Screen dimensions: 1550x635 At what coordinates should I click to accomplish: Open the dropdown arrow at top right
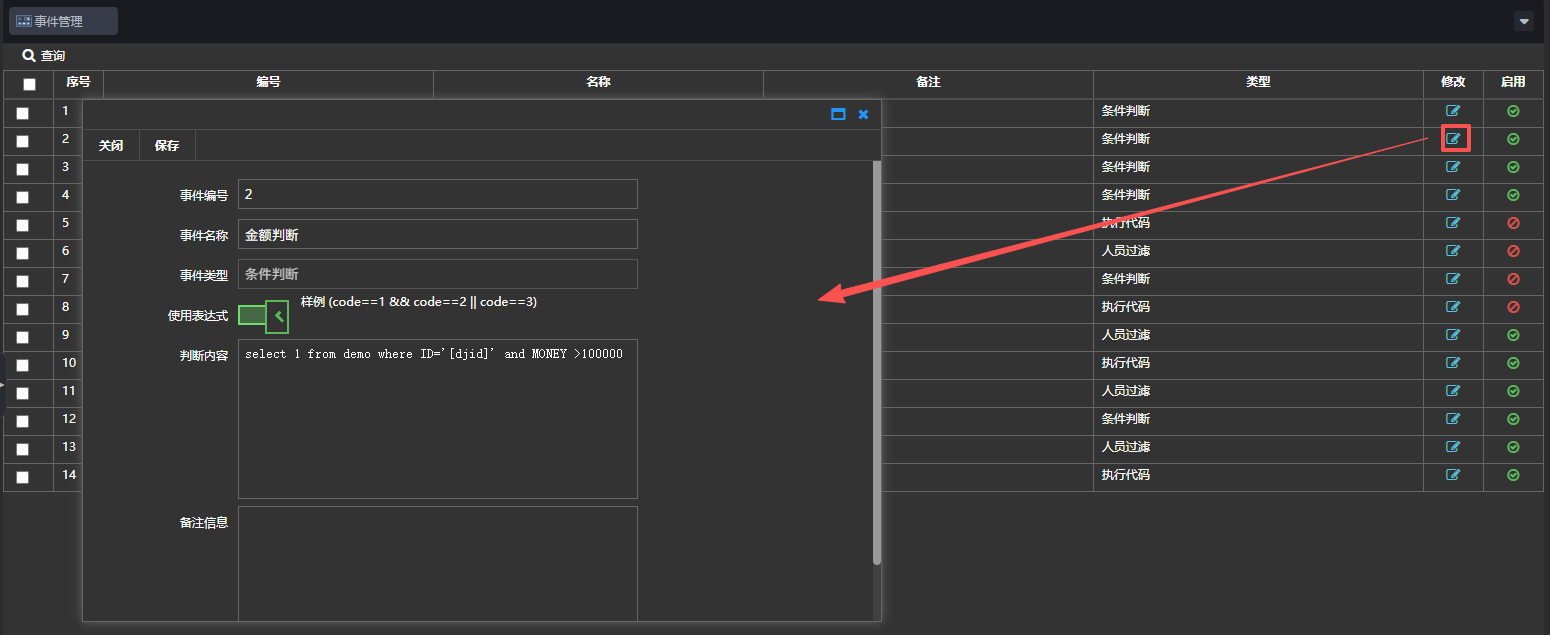click(x=1523, y=21)
